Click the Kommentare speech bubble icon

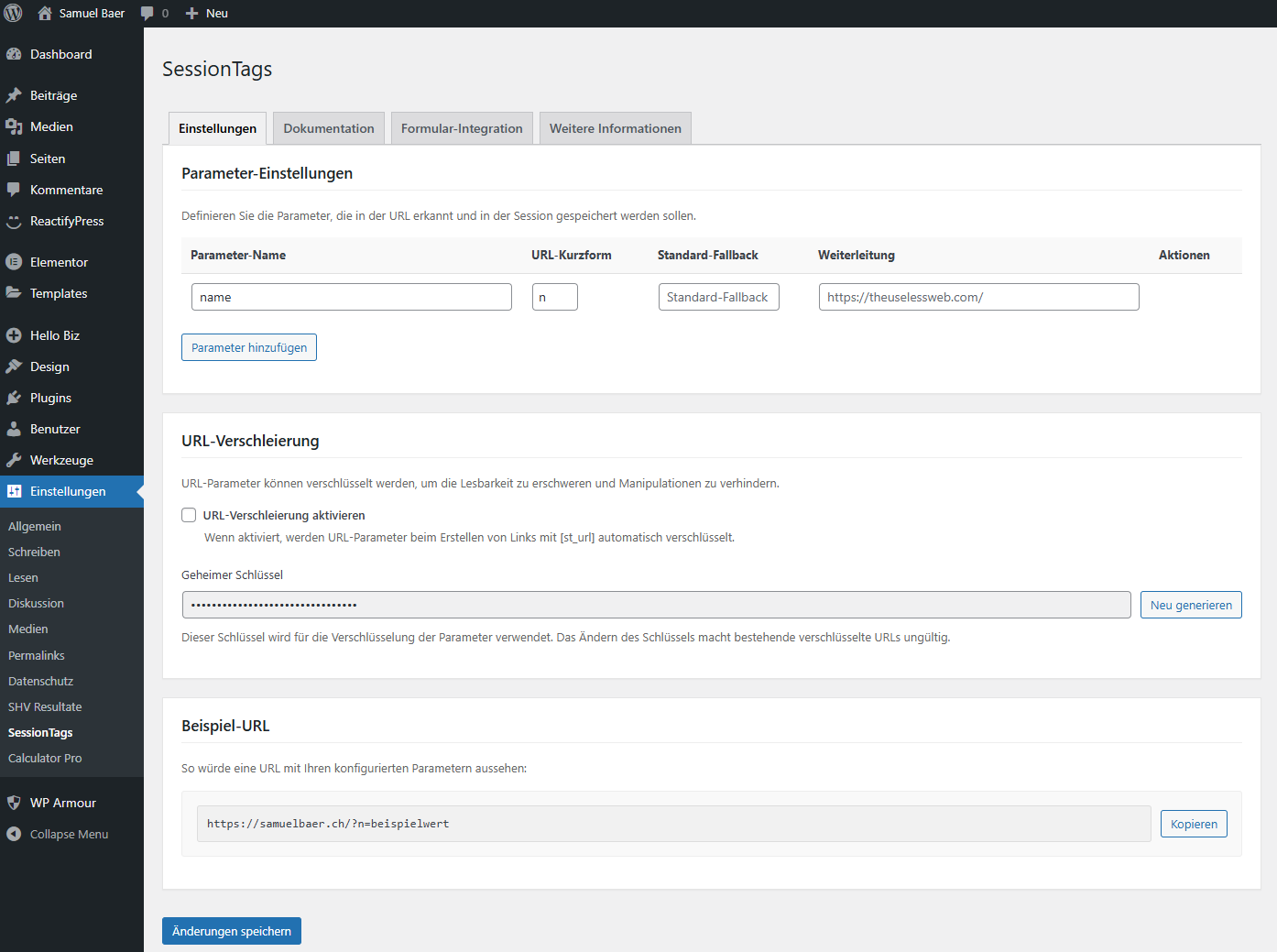click(x=14, y=190)
